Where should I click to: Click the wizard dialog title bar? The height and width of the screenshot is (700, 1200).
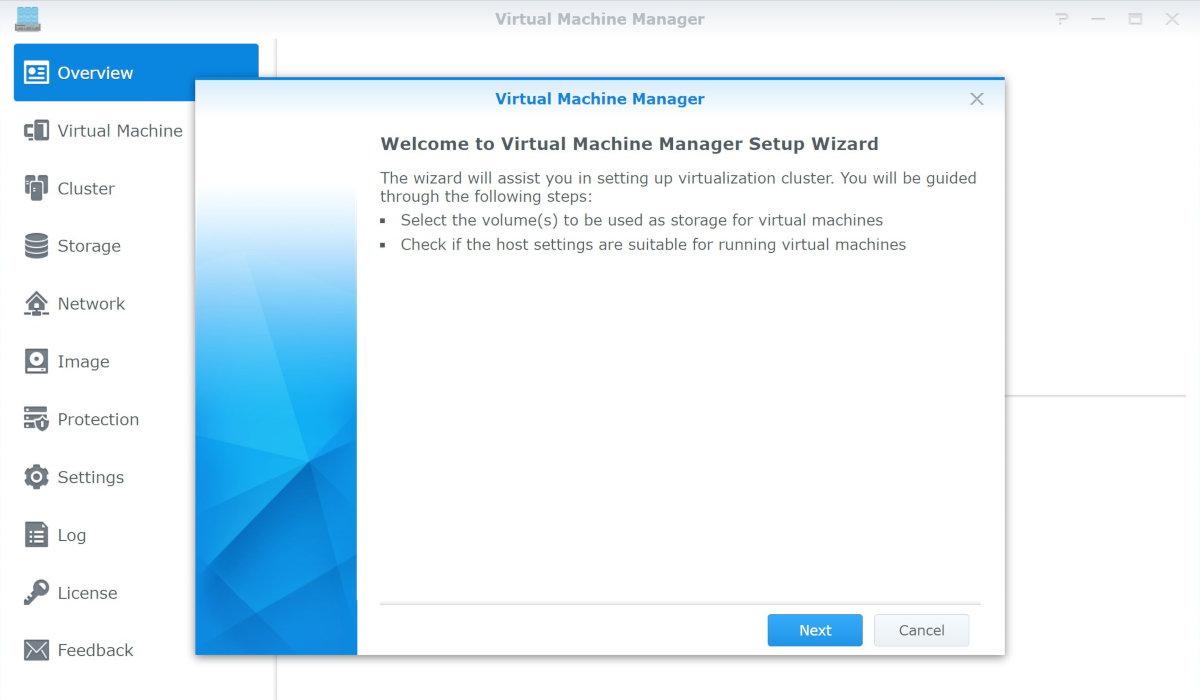tap(600, 99)
